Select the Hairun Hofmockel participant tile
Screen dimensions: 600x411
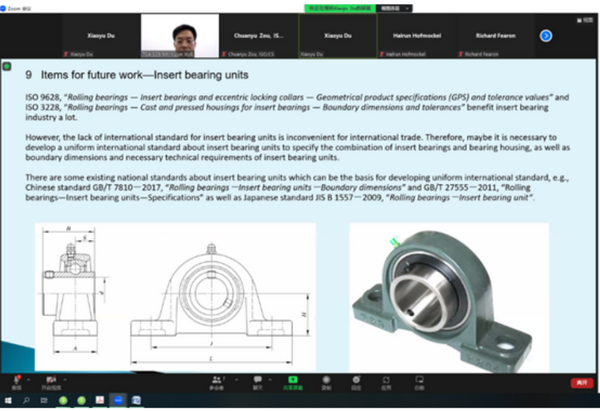click(x=417, y=36)
